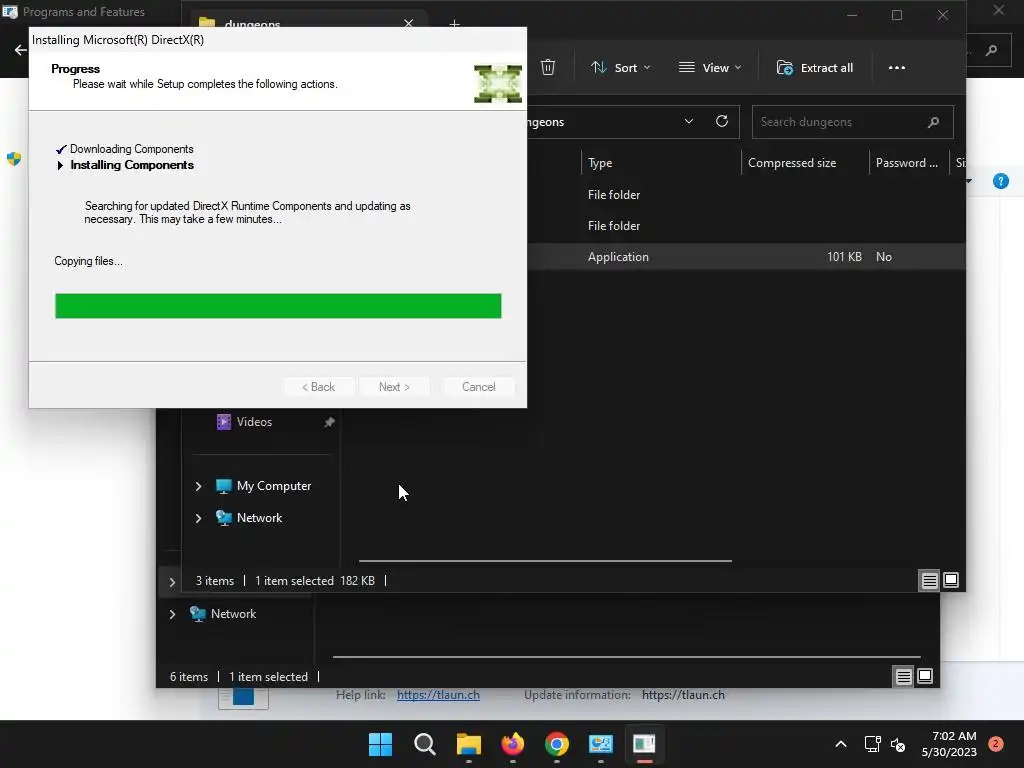Click the search icon in Programs and Features
Image resolution: width=1024 pixels, height=768 pixels.
coord(991,50)
